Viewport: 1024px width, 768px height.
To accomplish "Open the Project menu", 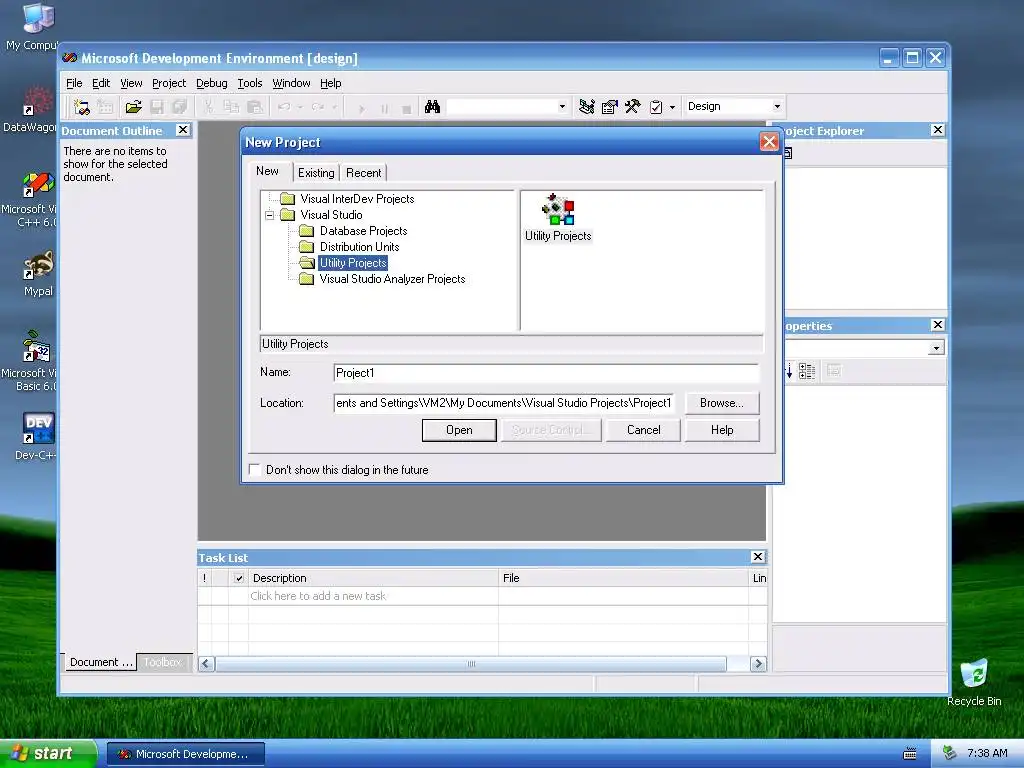I will click(168, 83).
